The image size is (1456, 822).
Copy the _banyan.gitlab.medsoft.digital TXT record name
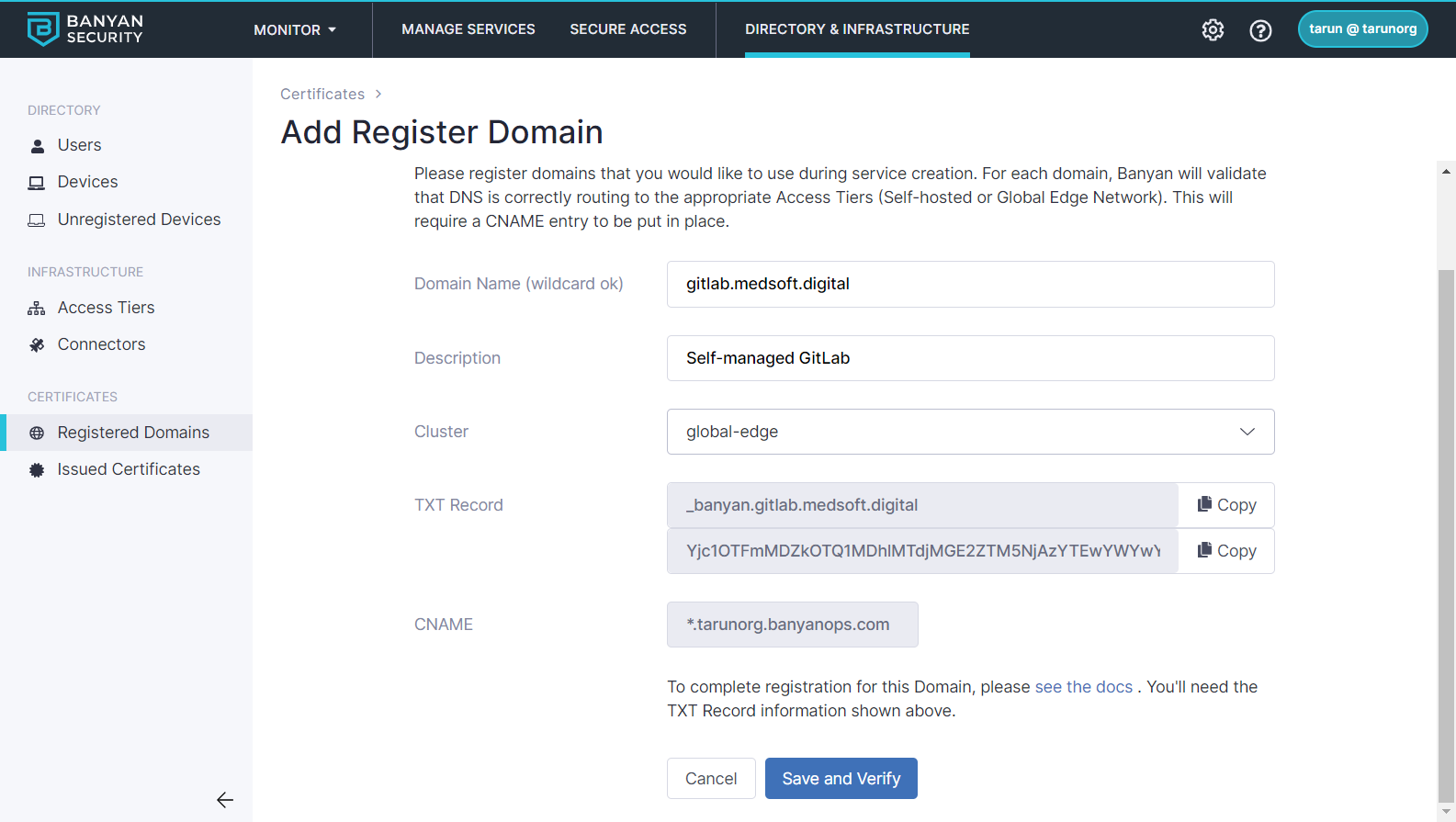coord(1226,505)
